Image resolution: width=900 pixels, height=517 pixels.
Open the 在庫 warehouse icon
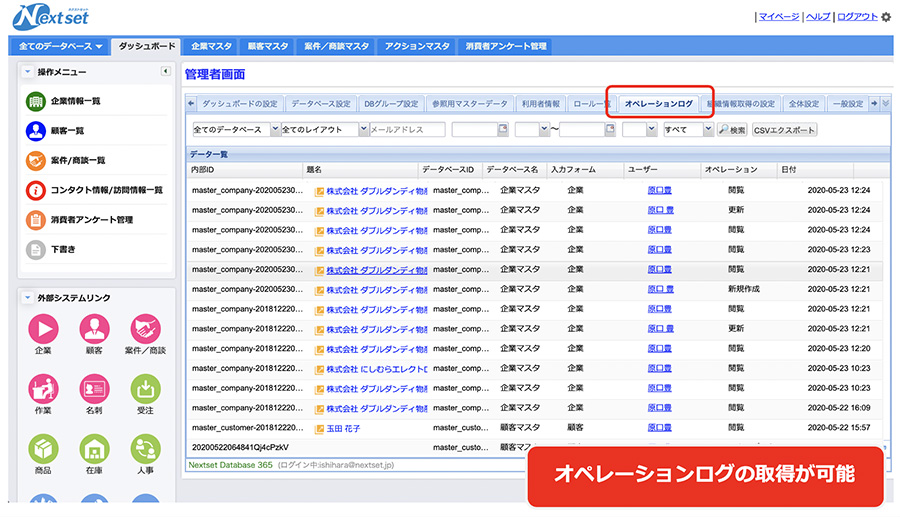[x=94, y=449]
